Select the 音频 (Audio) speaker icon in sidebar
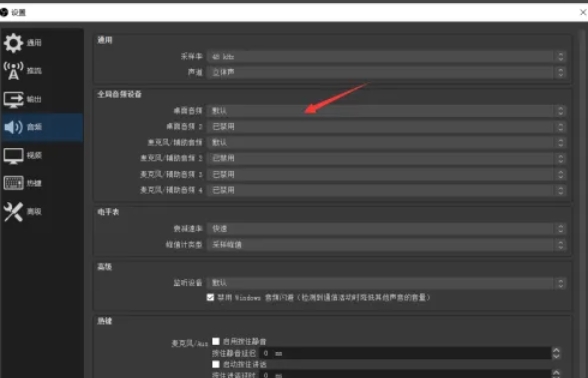 [x=14, y=128]
